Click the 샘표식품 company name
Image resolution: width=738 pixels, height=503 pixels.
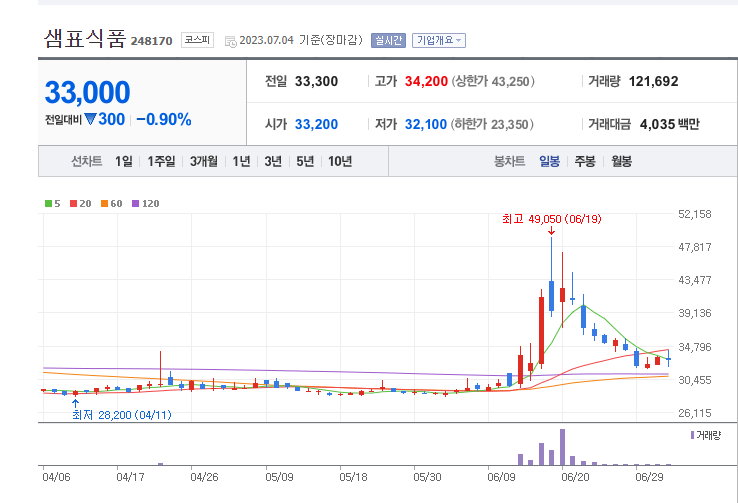(85, 38)
